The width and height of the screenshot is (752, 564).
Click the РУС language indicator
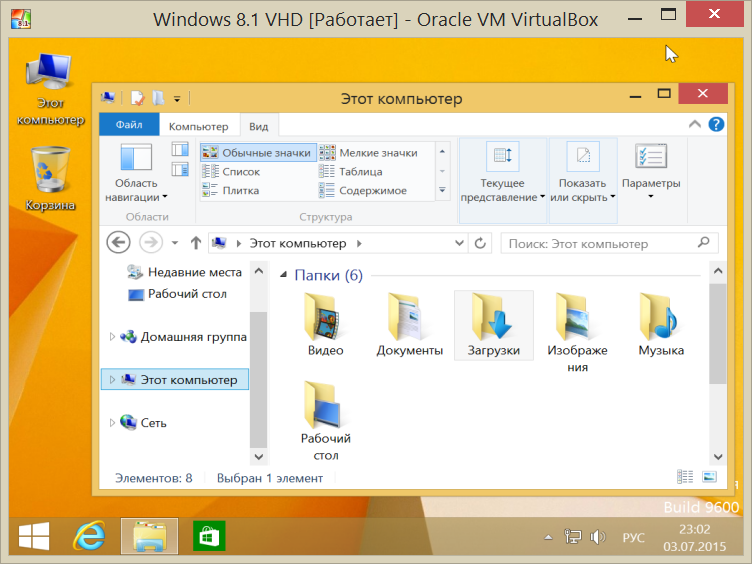633,538
